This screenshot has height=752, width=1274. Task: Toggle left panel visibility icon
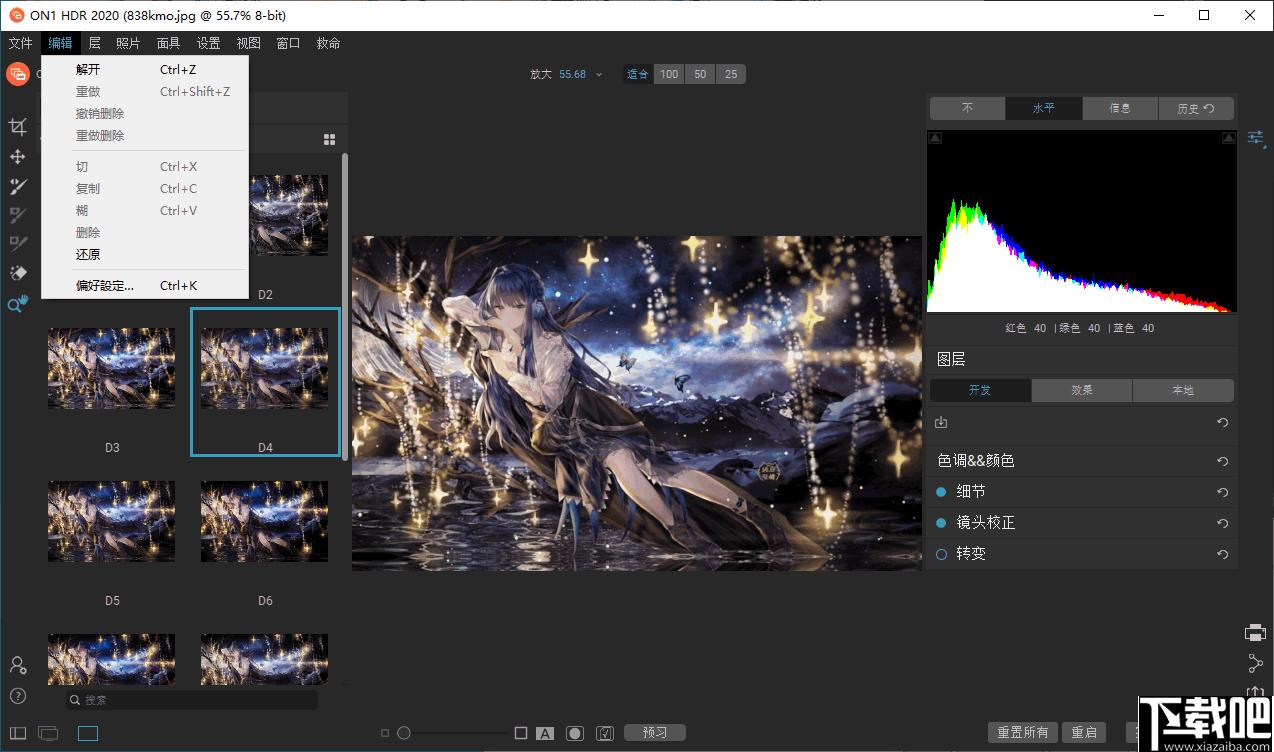(18, 734)
